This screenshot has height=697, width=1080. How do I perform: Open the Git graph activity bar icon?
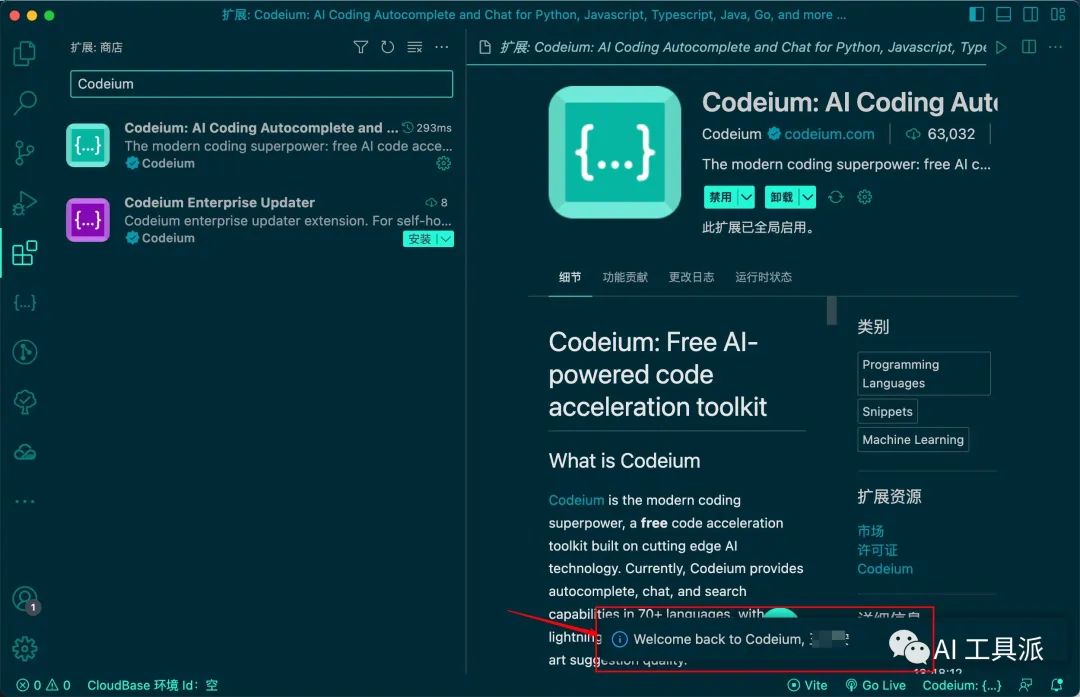click(25, 352)
